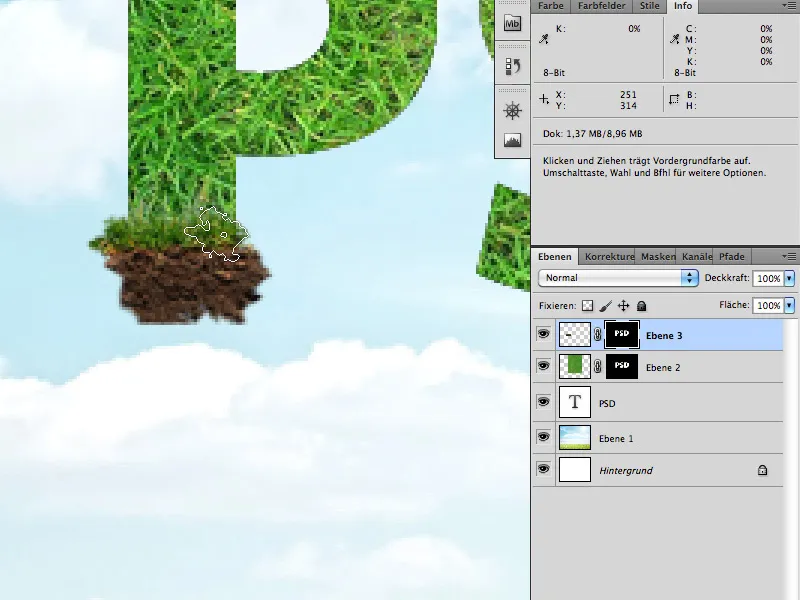Screen dimensions: 800x600
Task: Click the crosshair coordinates icon in Info panel
Action: pyautogui.click(x=544, y=99)
